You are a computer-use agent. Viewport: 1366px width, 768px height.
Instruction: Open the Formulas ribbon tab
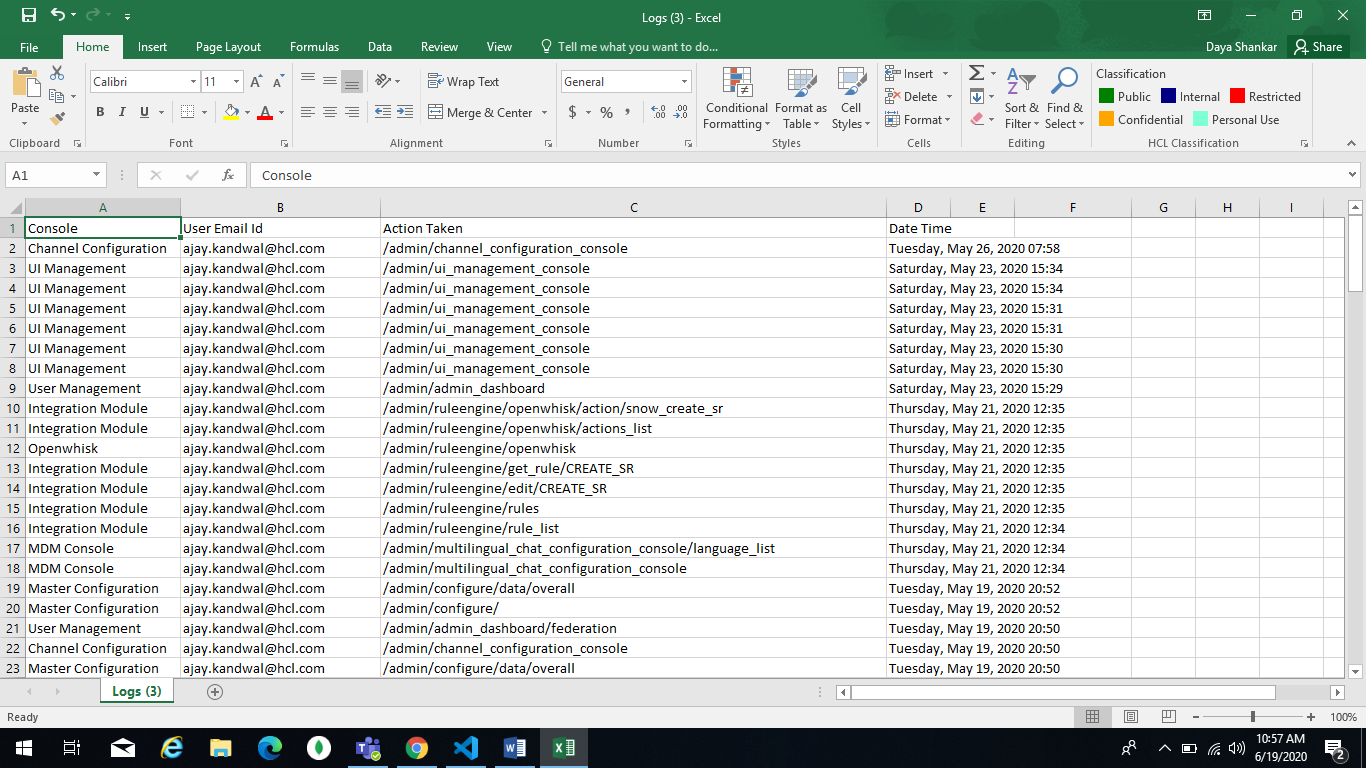pos(314,47)
